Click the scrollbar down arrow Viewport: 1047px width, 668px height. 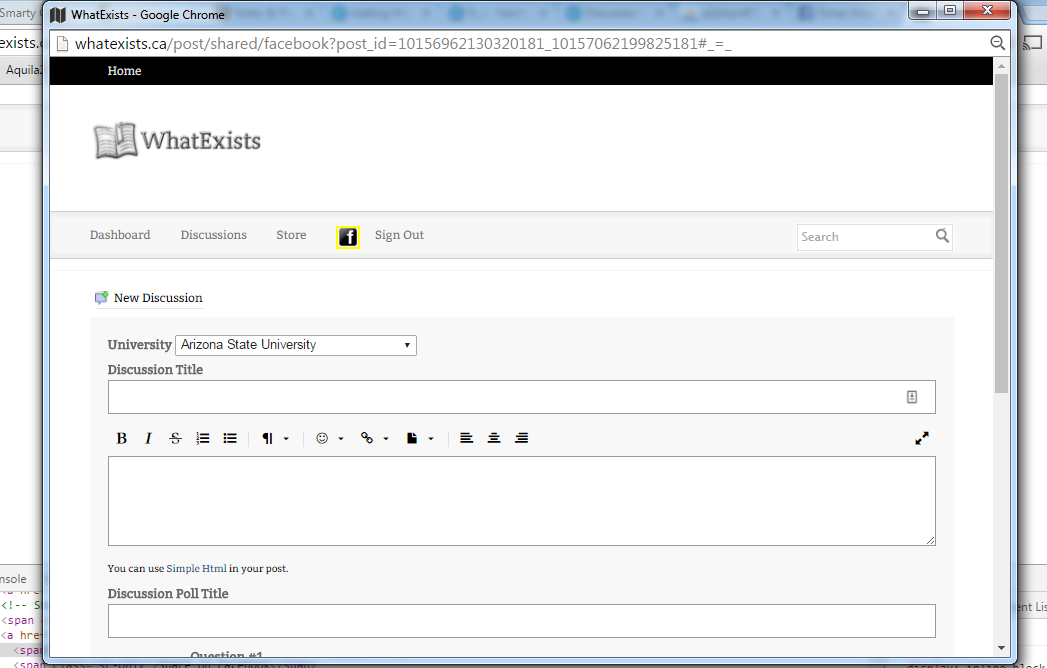(1001, 647)
